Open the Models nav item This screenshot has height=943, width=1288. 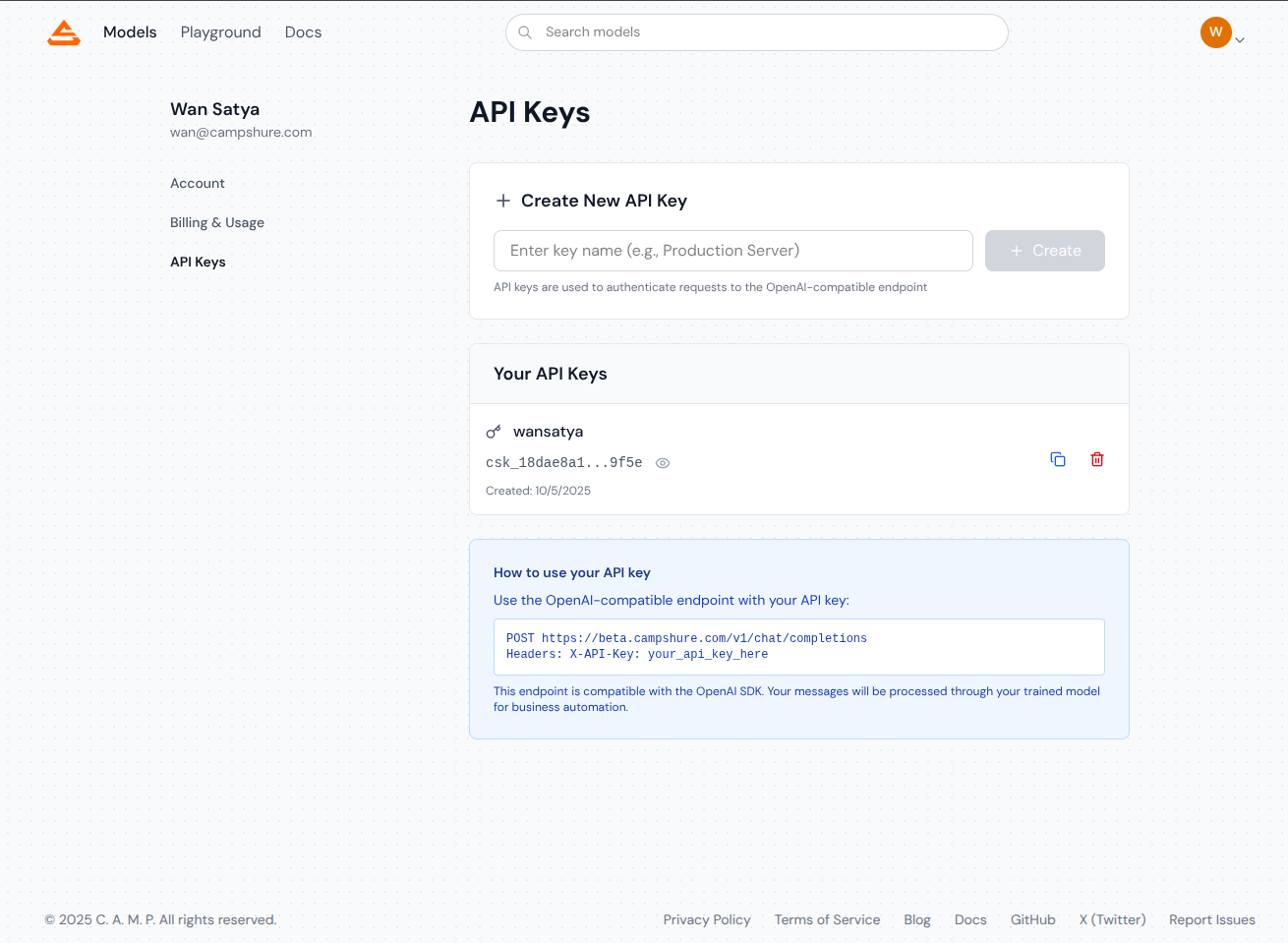click(130, 32)
